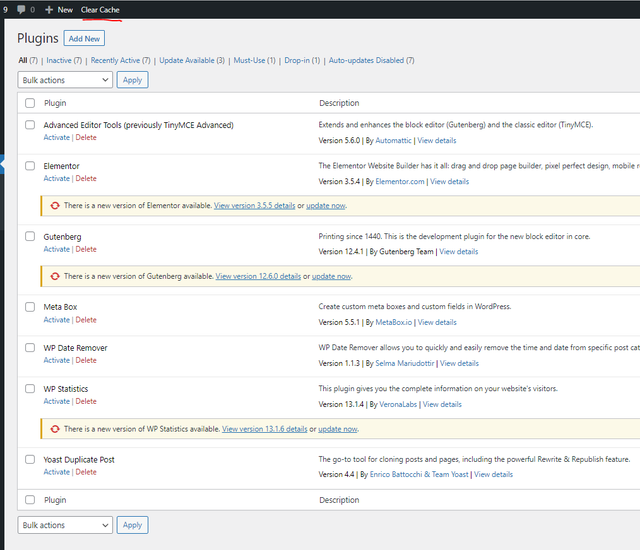Screen dimensions: 640x550
Task: Click the Gutenberg update notice refresh icon
Action: point(55,276)
